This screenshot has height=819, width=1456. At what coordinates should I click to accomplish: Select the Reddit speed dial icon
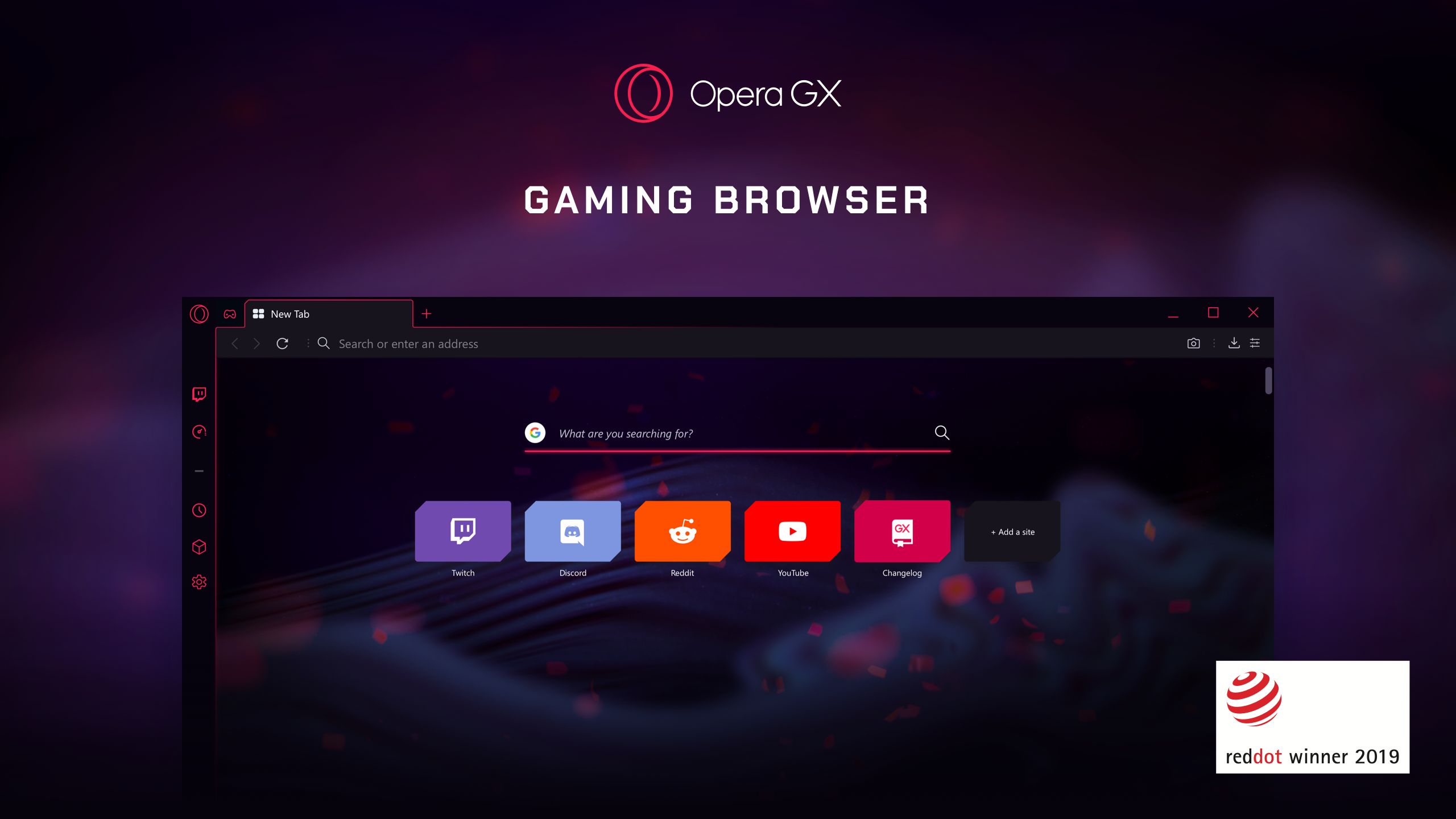pyautogui.click(x=683, y=531)
